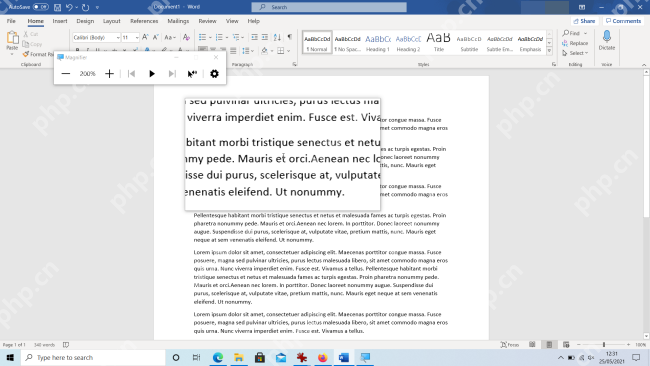This screenshot has width=650, height=366.
Task: Open the Select dropdown in Editing
Action: click(575, 53)
